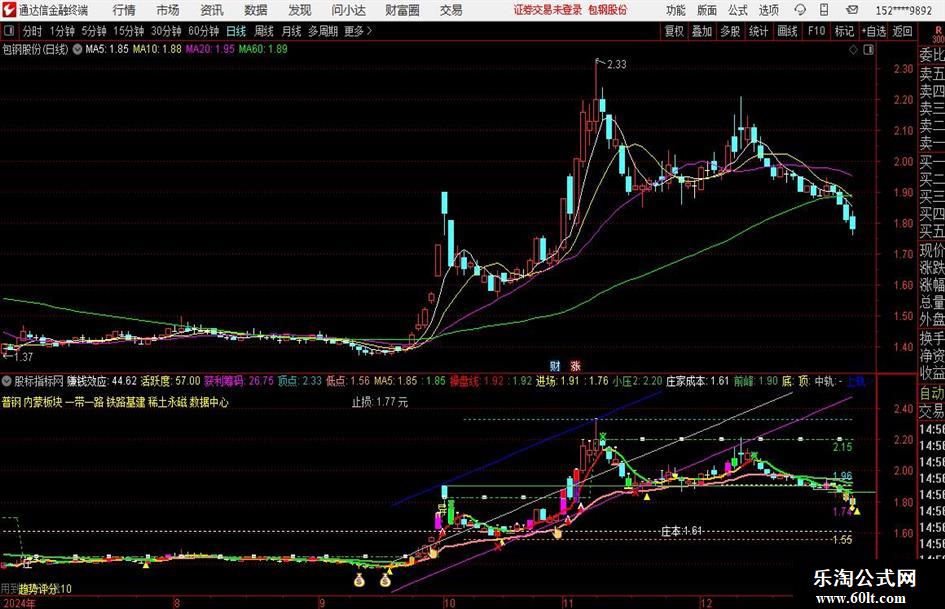Open the mail envelope icon
Viewport: 945px width, 609px height.
pos(852,10)
